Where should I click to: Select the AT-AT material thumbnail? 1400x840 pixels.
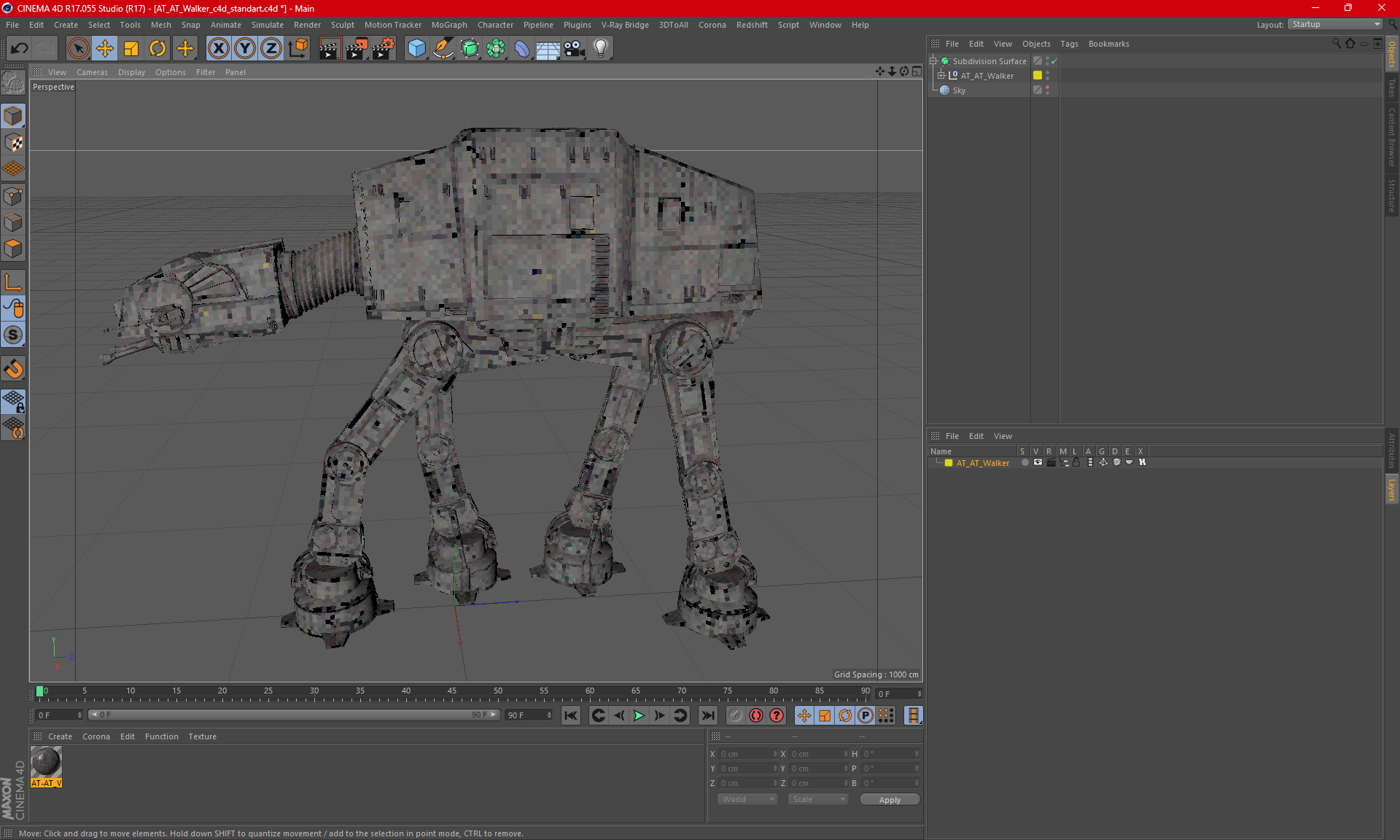point(46,763)
